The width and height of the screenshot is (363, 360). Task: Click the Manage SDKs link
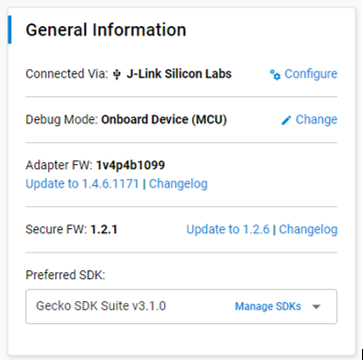[x=268, y=306]
